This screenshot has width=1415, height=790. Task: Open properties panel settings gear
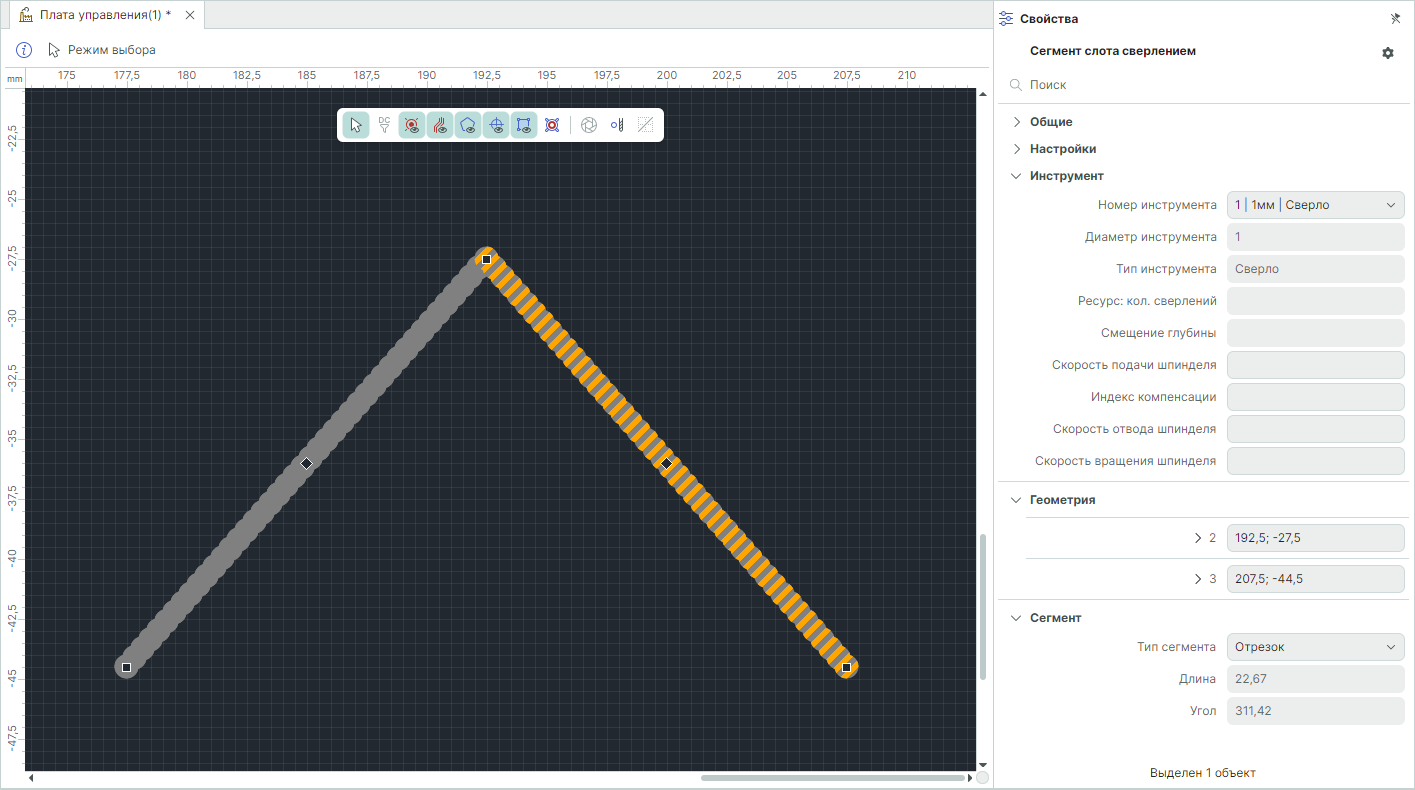(x=1388, y=53)
